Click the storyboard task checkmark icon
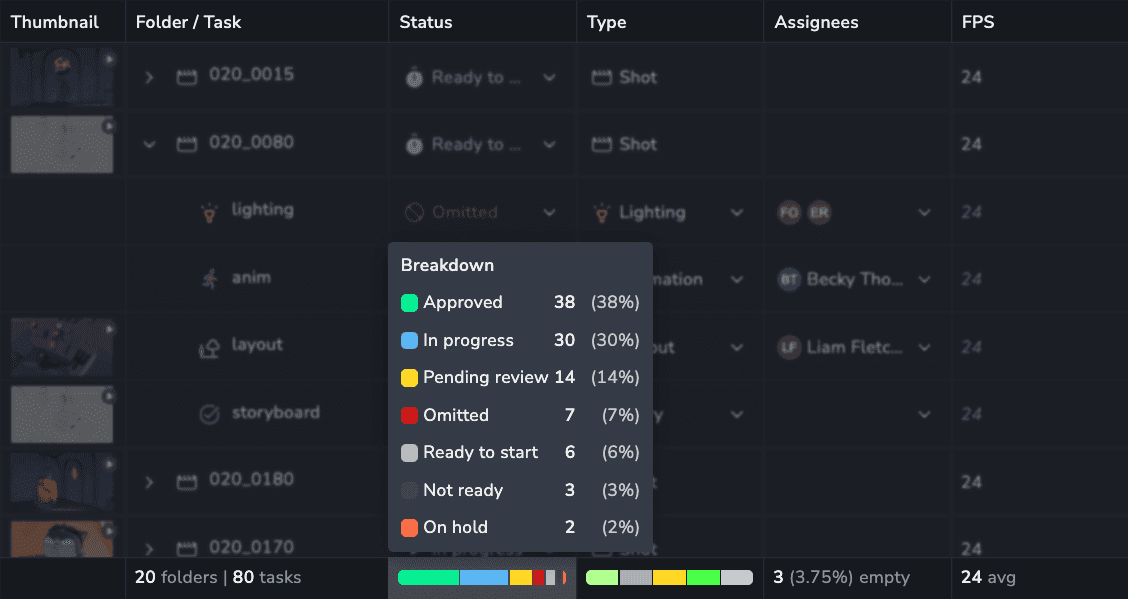 click(x=209, y=414)
